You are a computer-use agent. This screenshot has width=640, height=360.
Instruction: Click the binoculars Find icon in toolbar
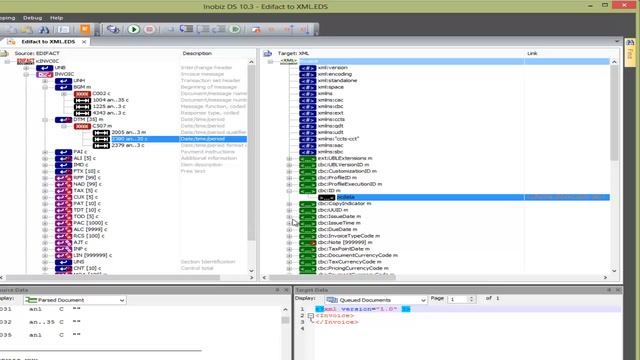tap(44, 29)
